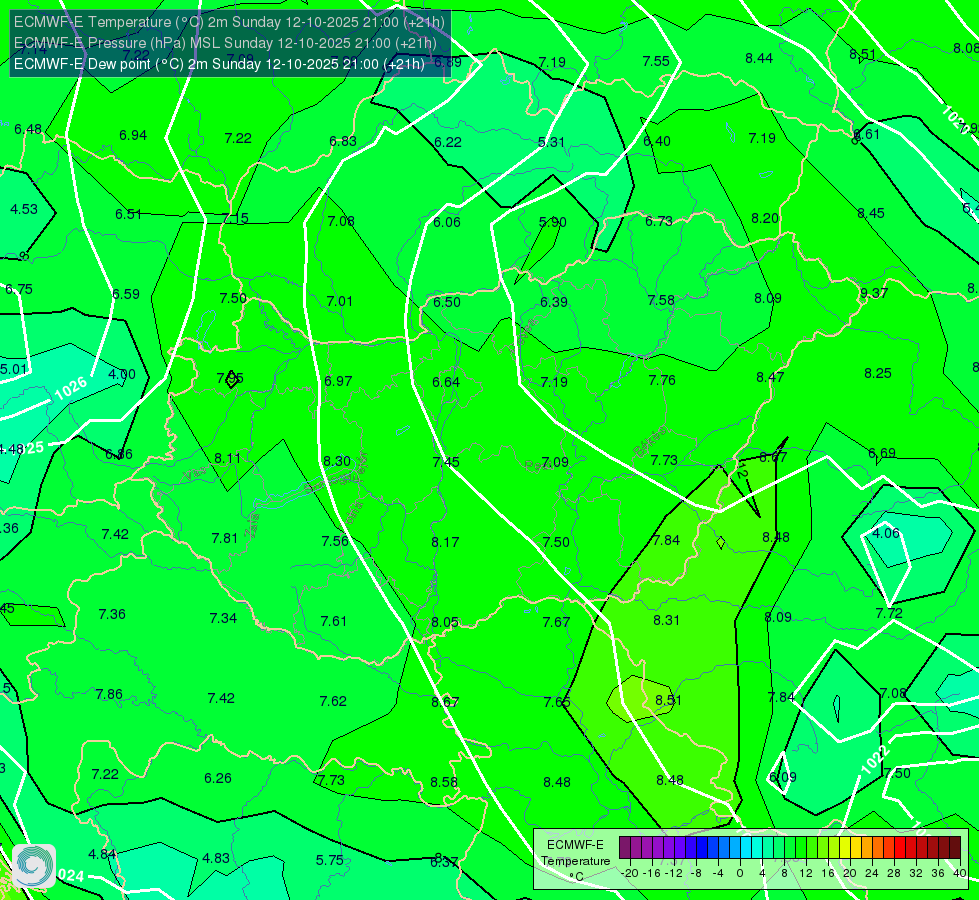The height and width of the screenshot is (900, 979).
Task: Click the 8.44 temperature value
Action: tap(759, 59)
